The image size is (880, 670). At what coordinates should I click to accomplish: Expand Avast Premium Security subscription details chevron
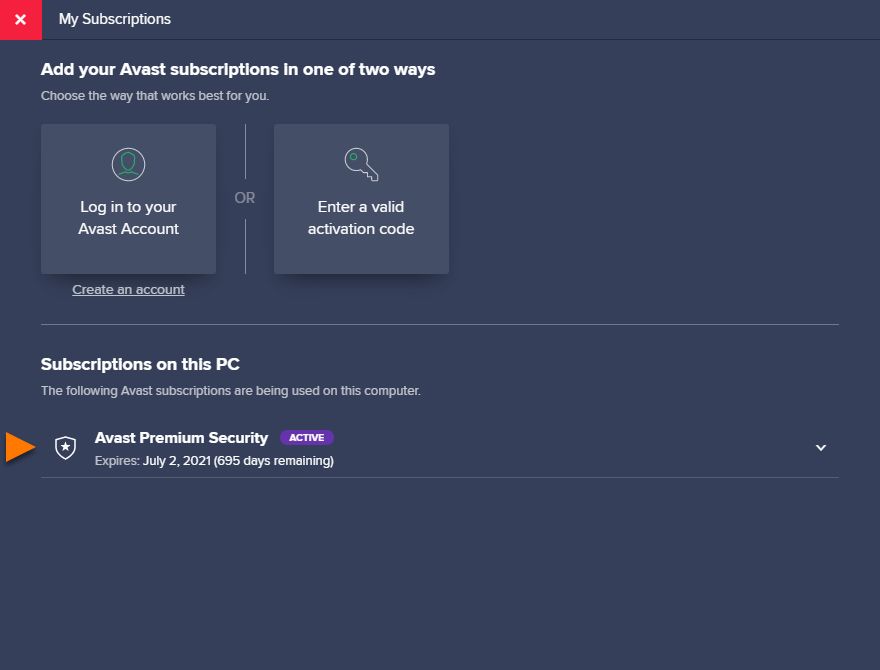(x=821, y=447)
